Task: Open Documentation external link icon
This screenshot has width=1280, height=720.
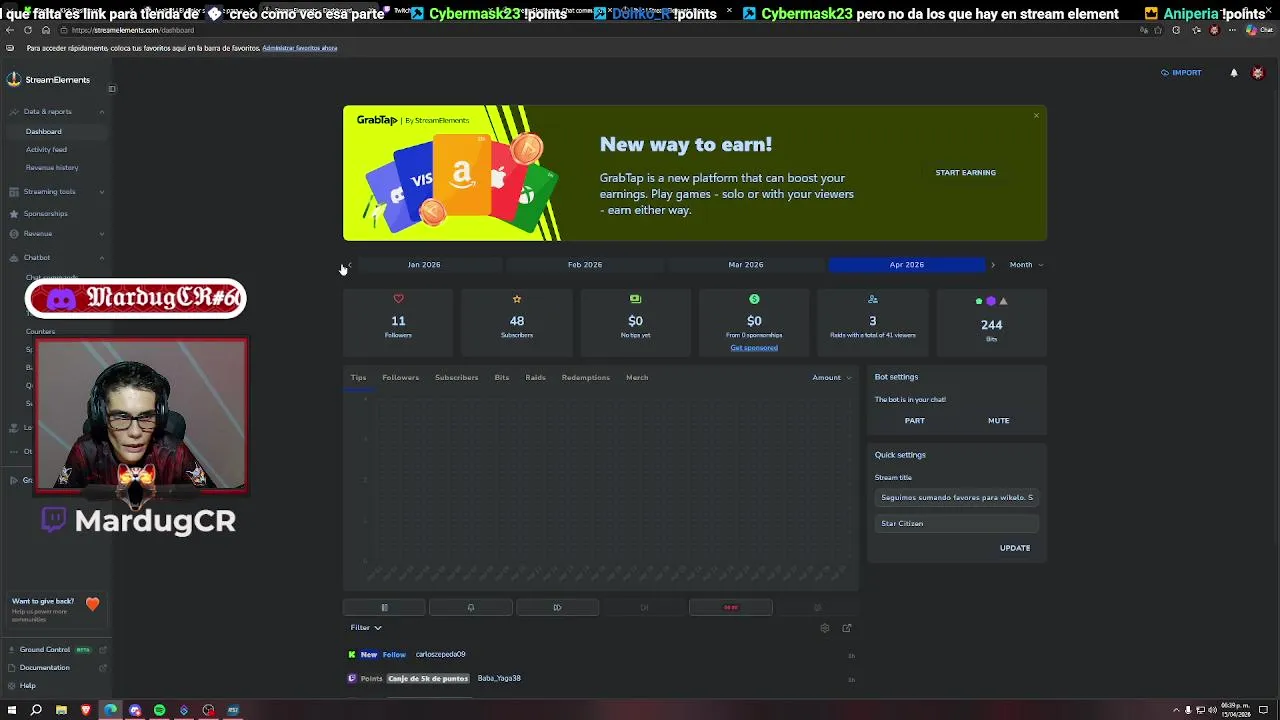Action: [103, 668]
